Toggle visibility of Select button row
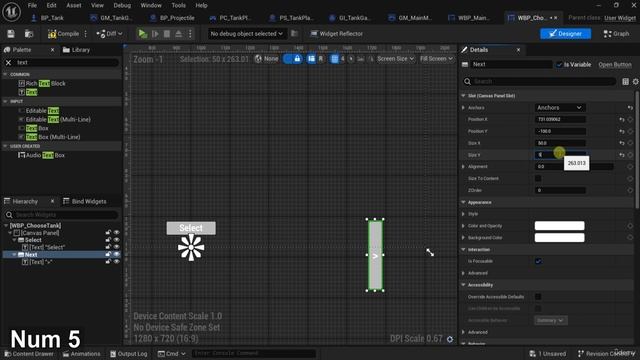 (x=116, y=240)
